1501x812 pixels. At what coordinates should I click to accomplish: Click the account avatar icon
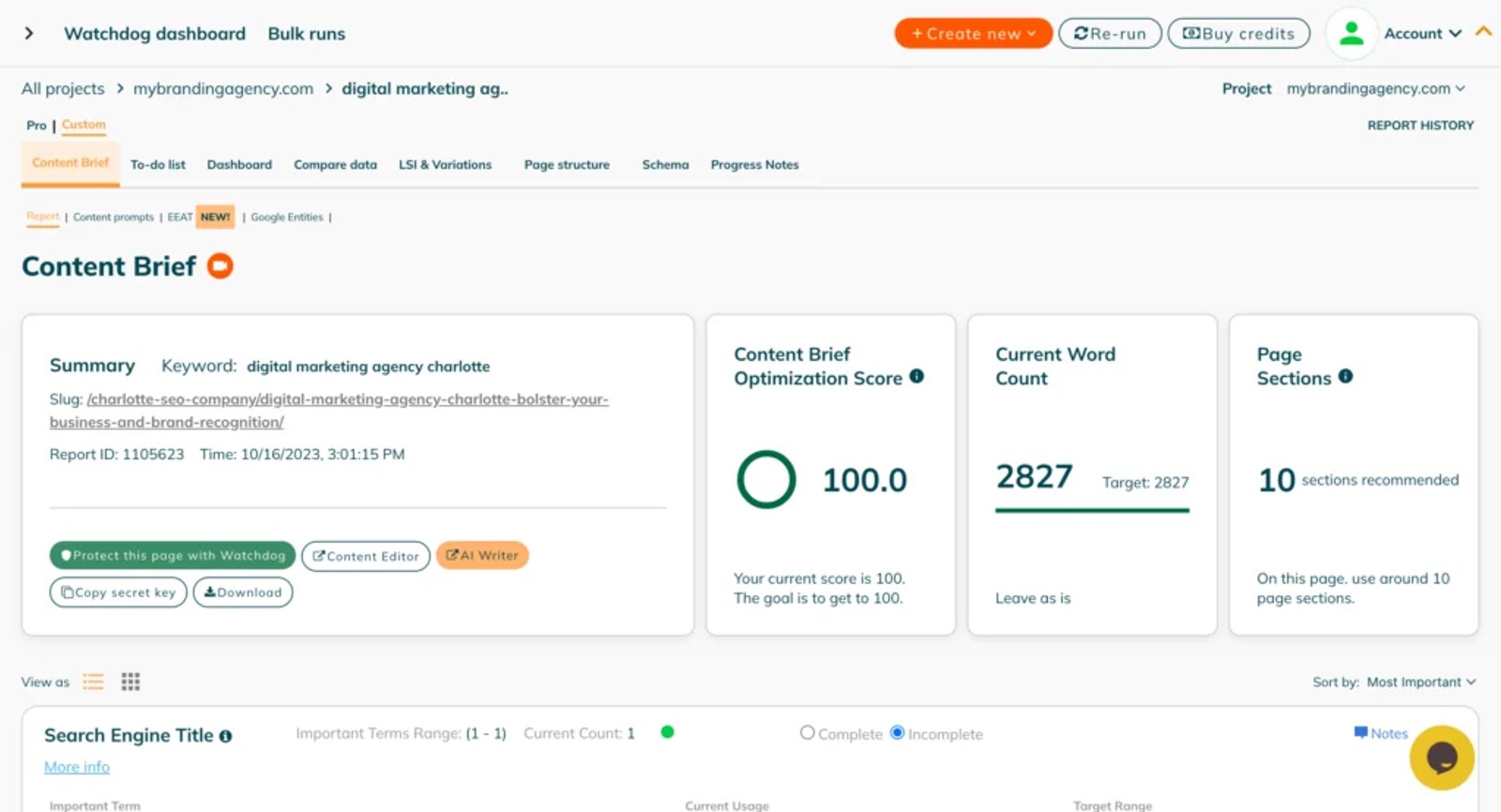pos(1351,34)
